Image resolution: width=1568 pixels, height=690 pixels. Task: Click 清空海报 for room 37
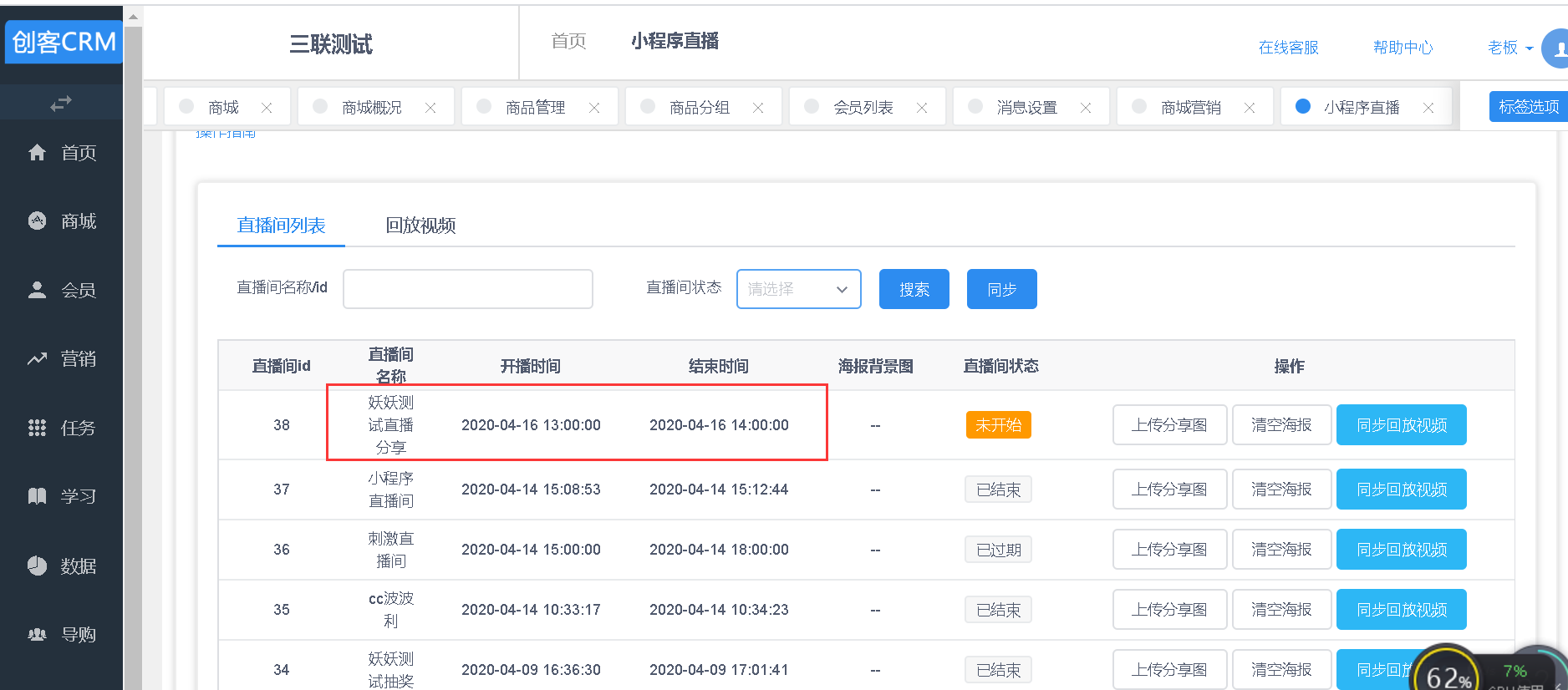1282,490
